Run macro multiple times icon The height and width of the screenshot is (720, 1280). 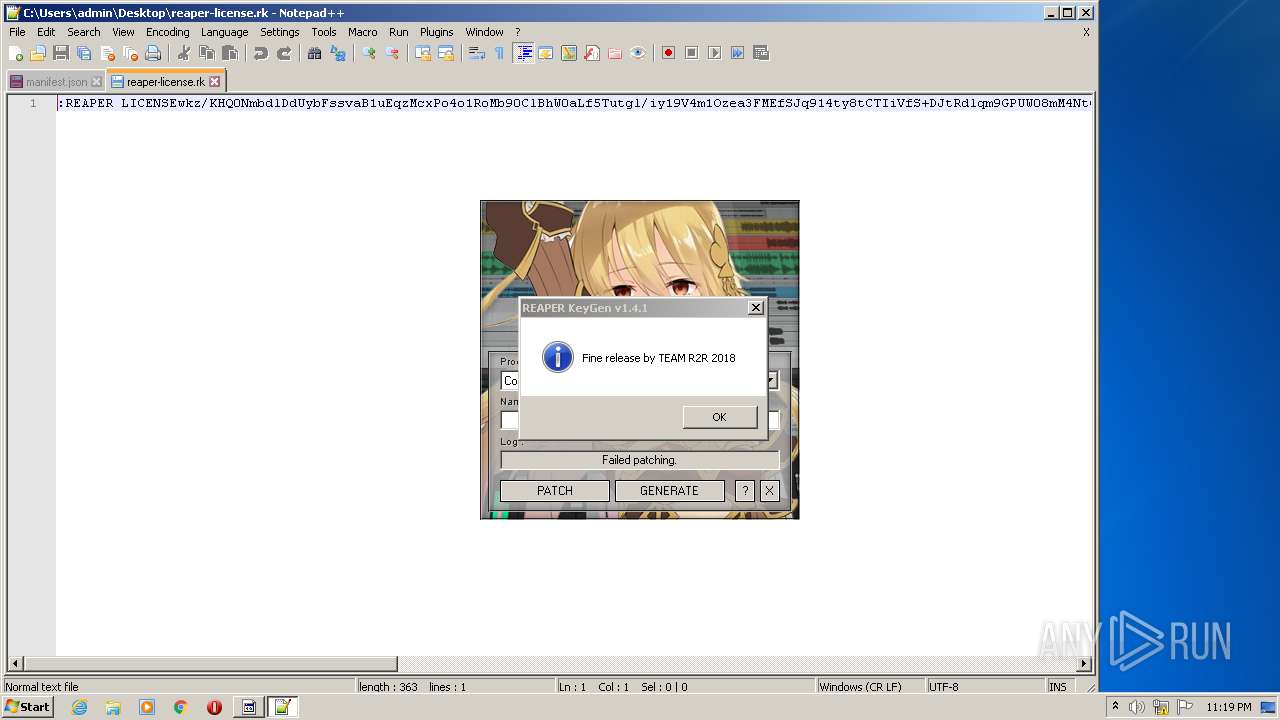(737, 53)
